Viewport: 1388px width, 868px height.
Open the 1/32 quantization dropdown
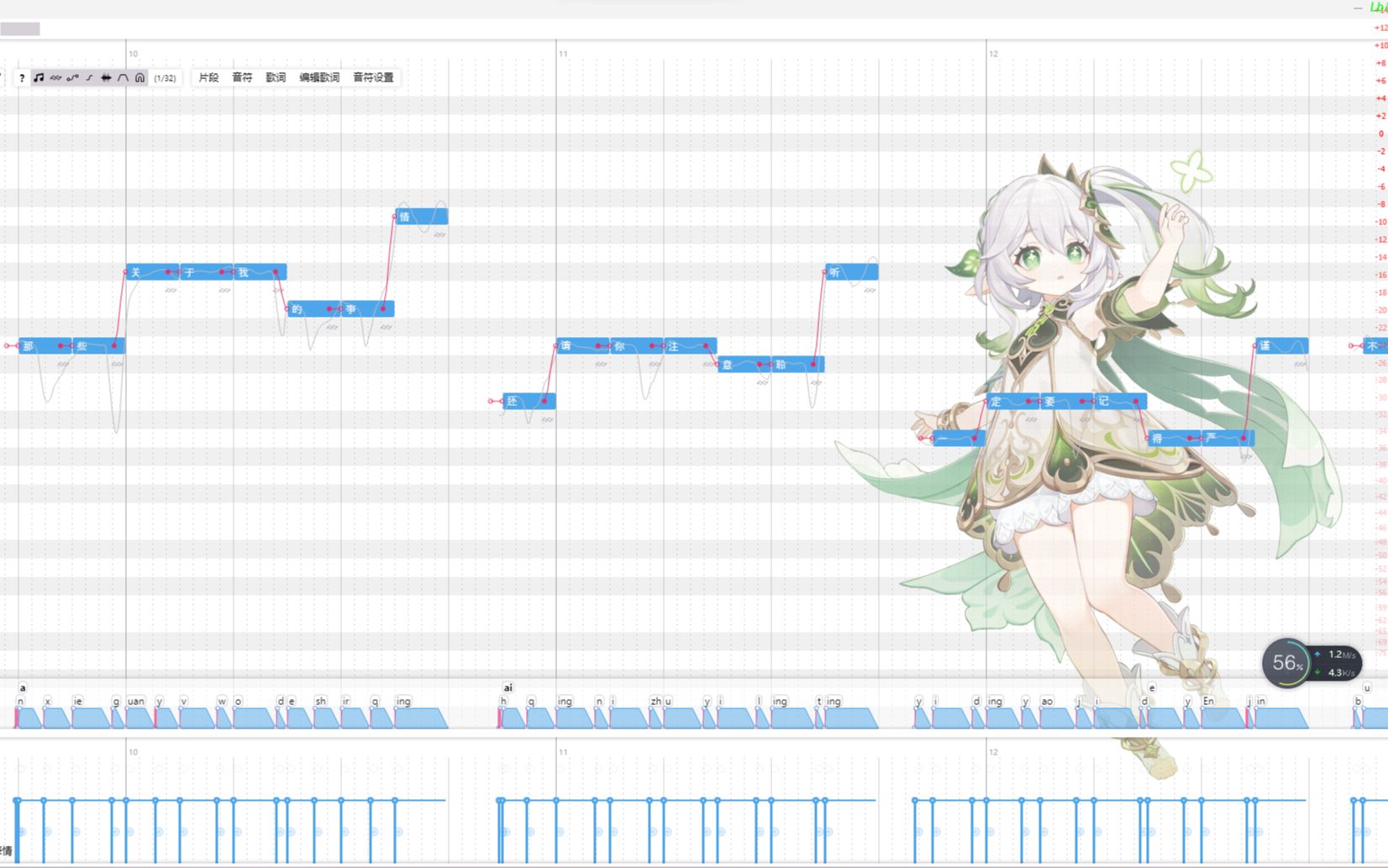pos(165,78)
